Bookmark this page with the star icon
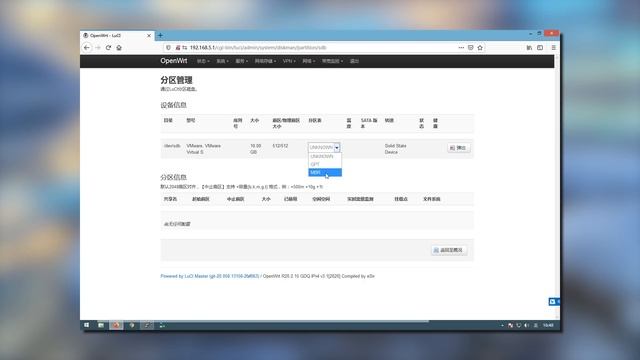The image size is (640, 360). (x=480, y=48)
